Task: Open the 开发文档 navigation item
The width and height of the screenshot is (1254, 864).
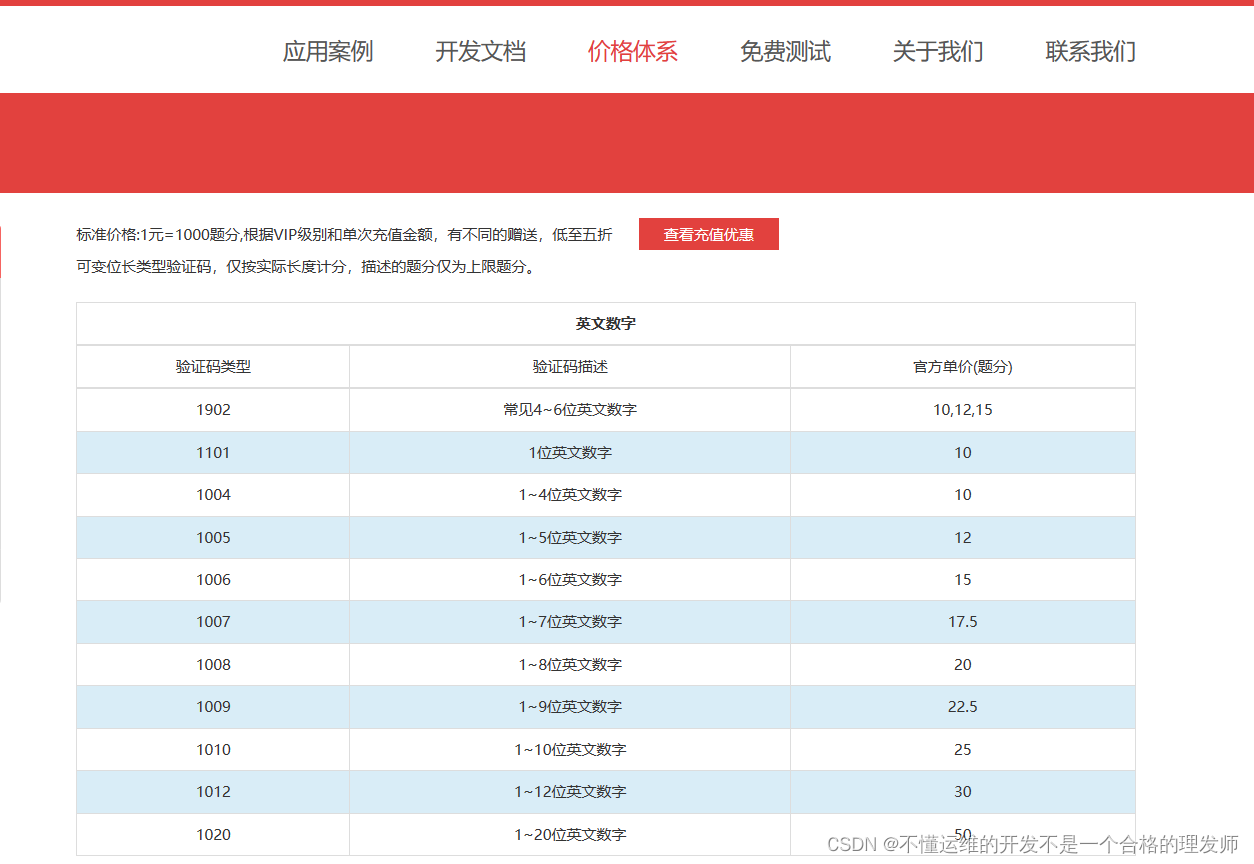Action: pyautogui.click(x=480, y=51)
